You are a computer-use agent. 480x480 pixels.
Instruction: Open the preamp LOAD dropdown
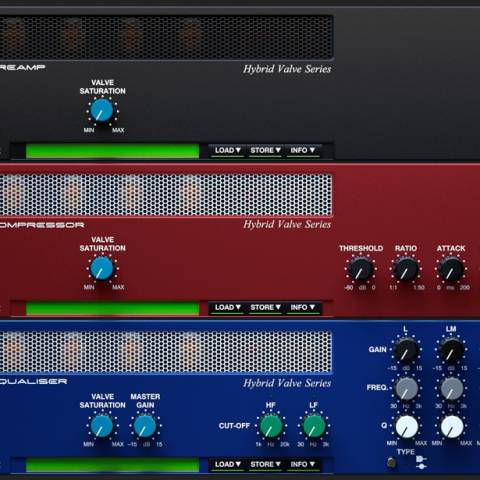click(x=227, y=150)
